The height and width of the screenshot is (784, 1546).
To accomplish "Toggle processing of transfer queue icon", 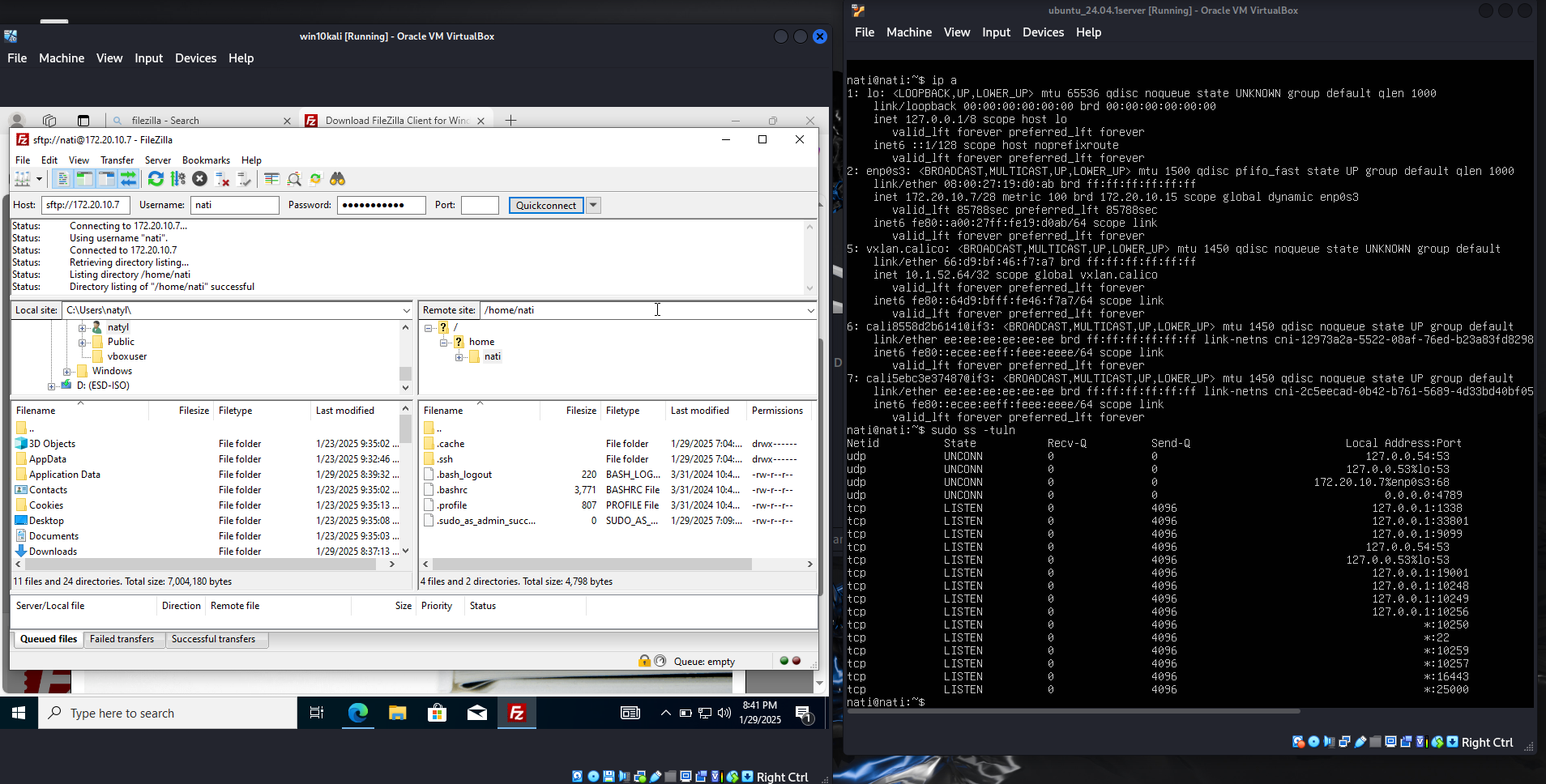I will click(x=177, y=179).
